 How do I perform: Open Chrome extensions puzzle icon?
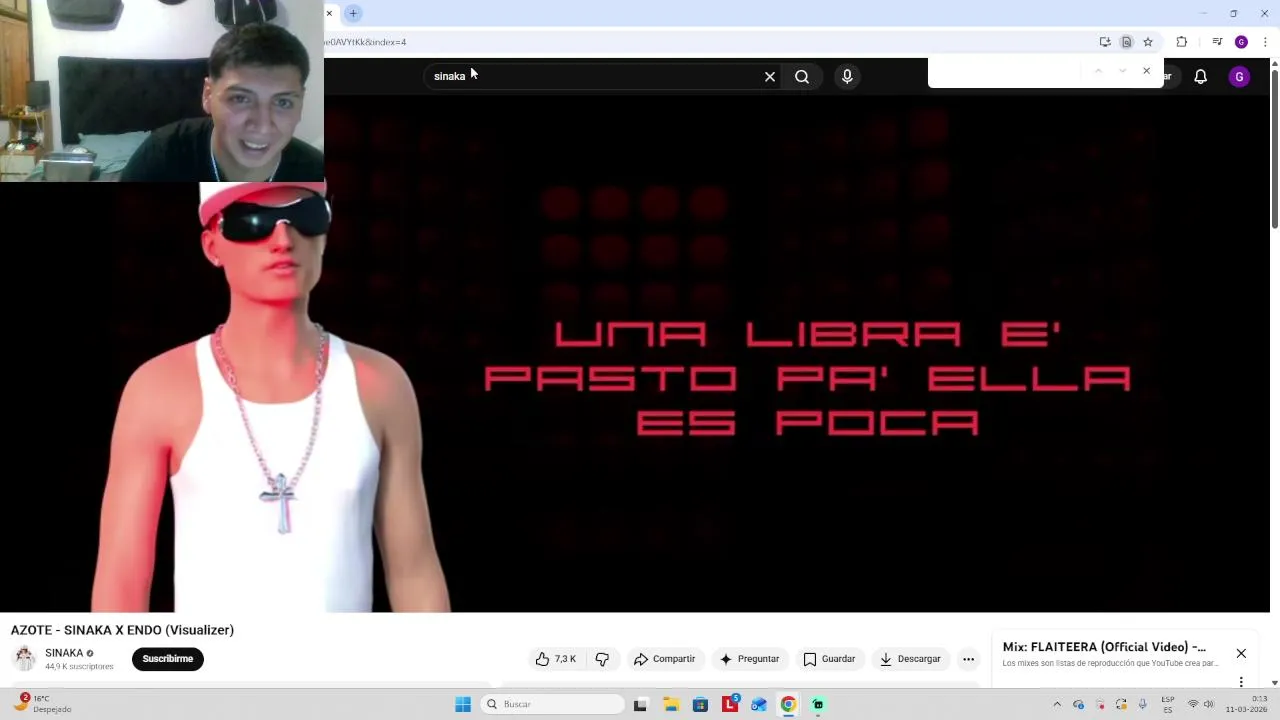(1182, 42)
